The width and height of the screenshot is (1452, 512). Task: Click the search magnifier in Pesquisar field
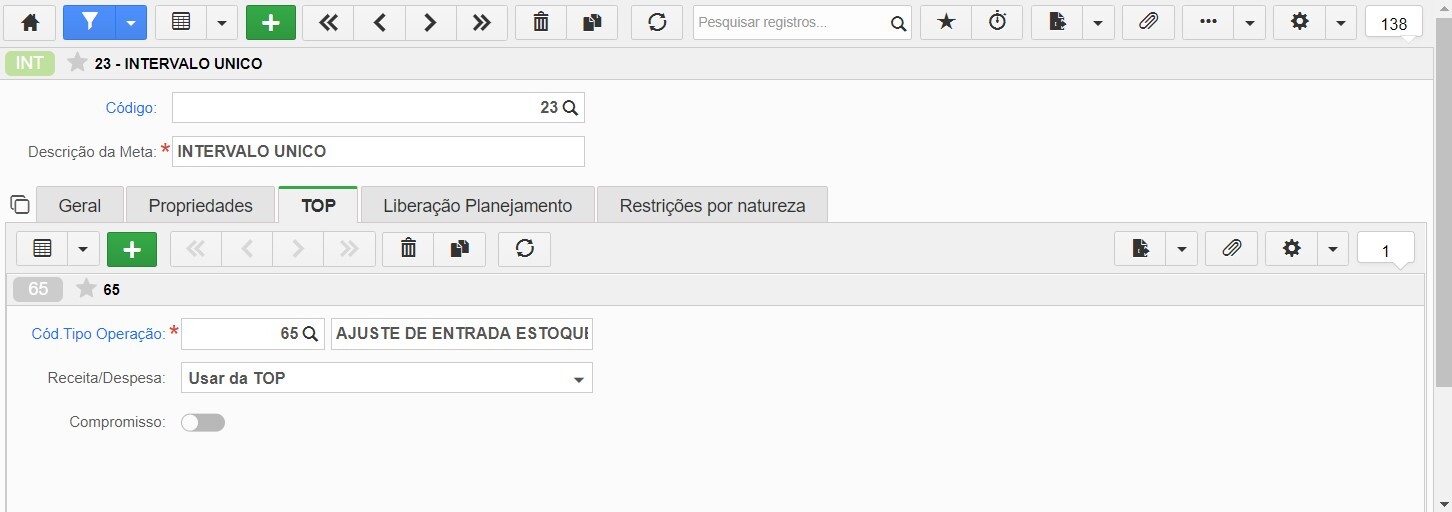[x=899, y=23]
